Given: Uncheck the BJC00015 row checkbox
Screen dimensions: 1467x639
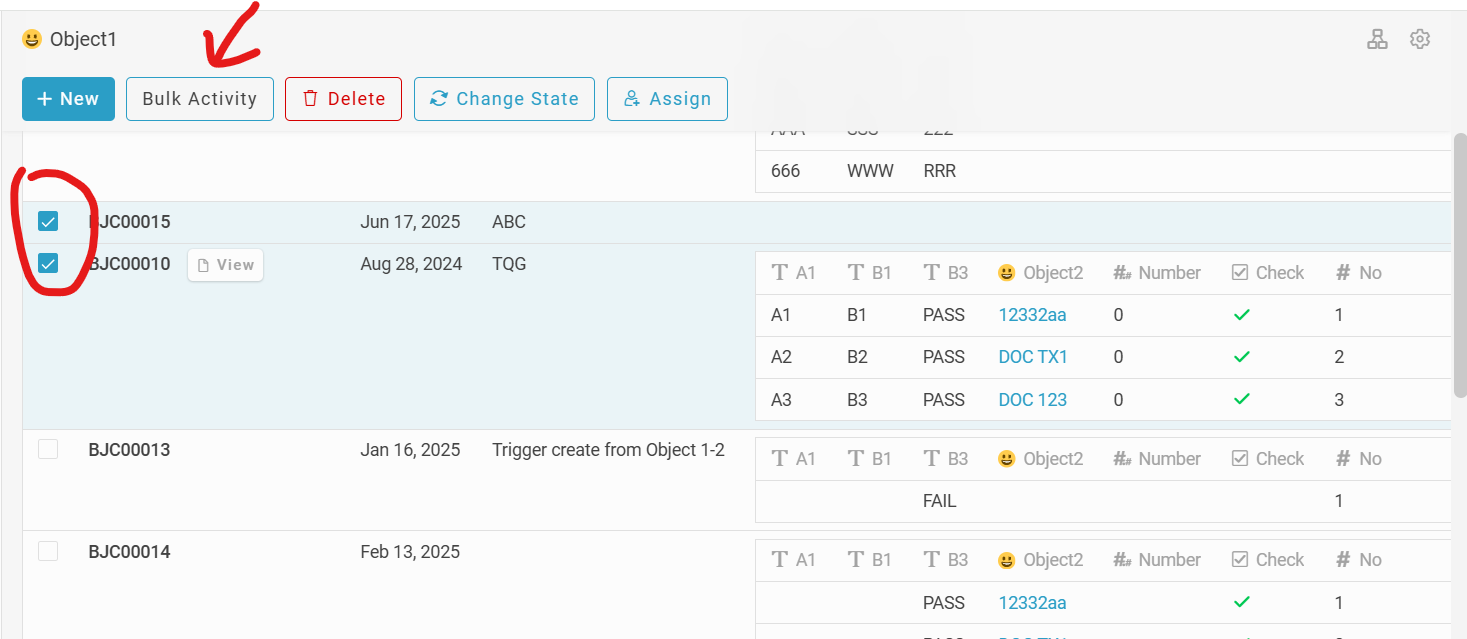Looking at the screenshot, I should click(x=48, y=221).
